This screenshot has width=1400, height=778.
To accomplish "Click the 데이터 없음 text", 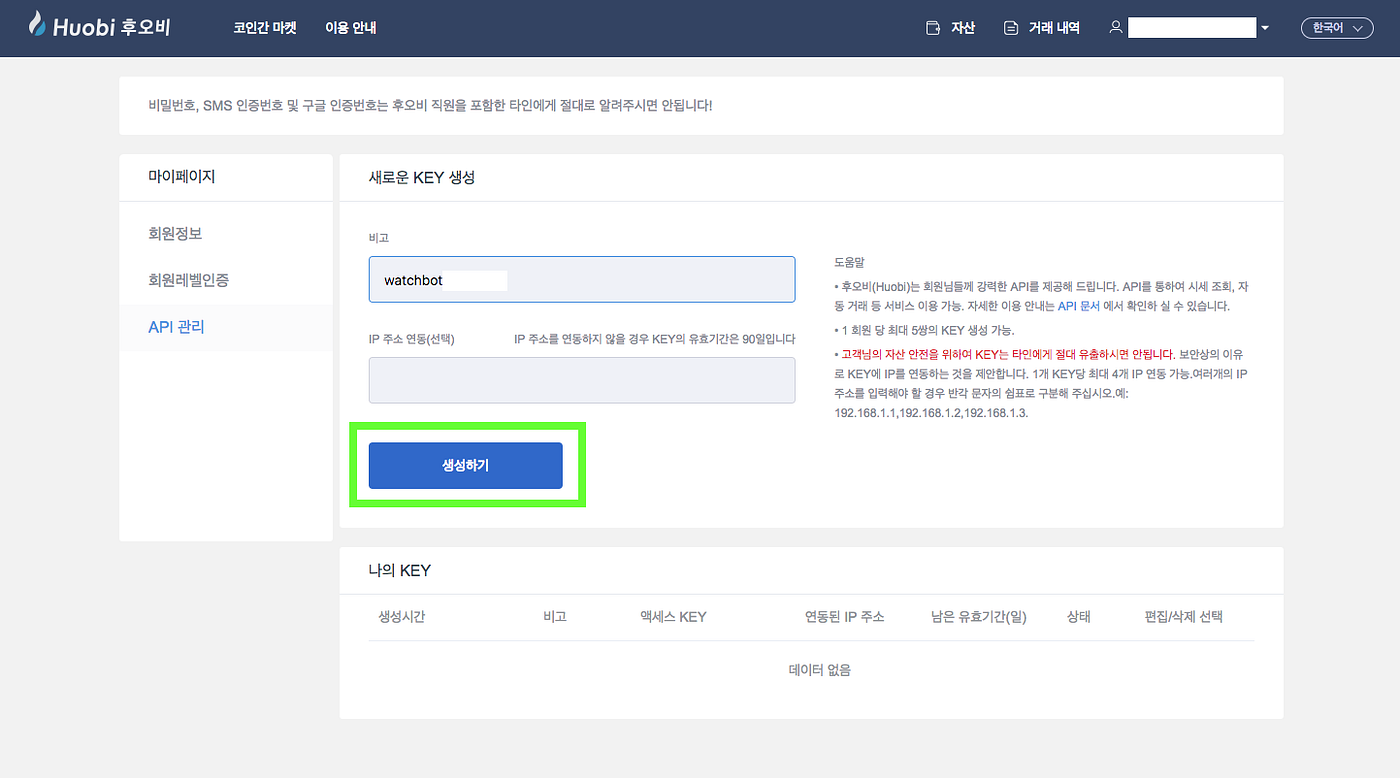I will (820, 670).
